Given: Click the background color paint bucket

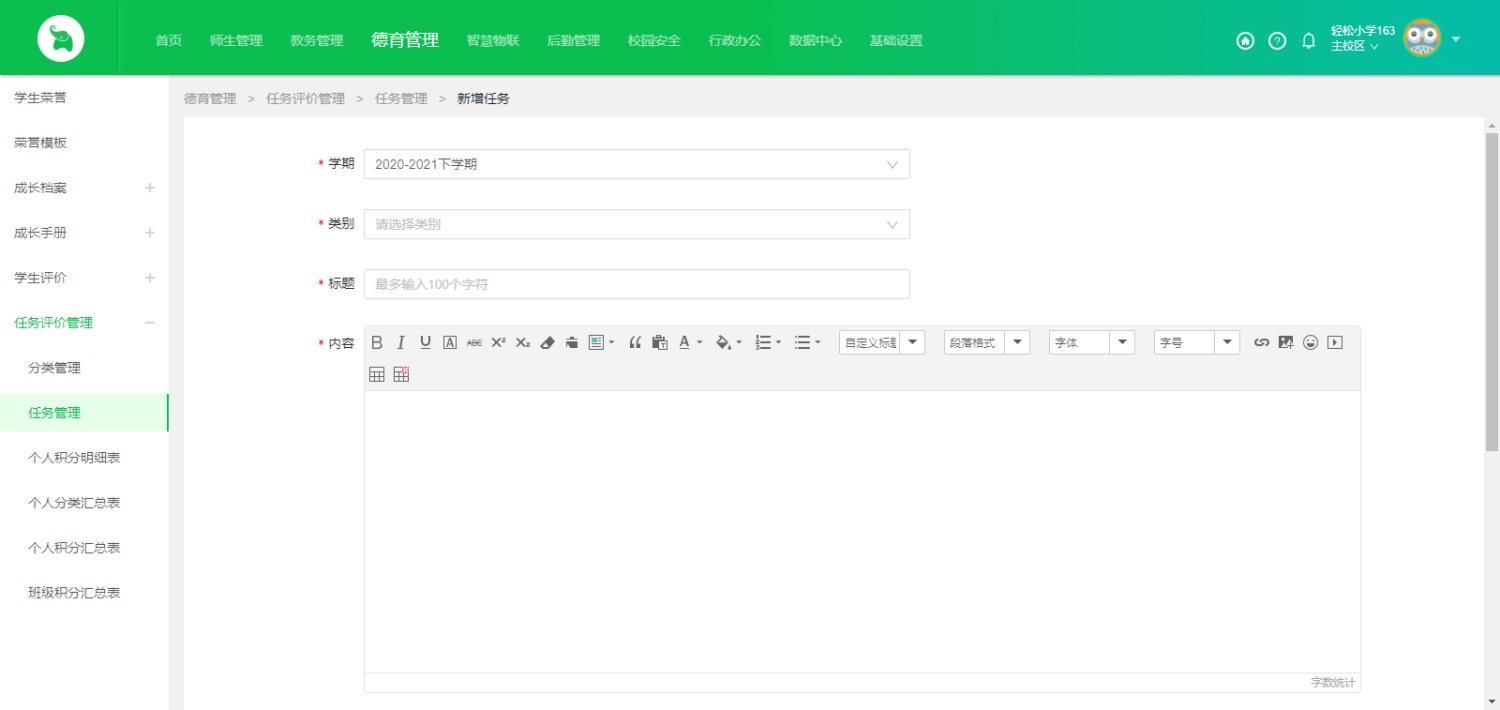Looking at the screenshot, I should (723, 342).
